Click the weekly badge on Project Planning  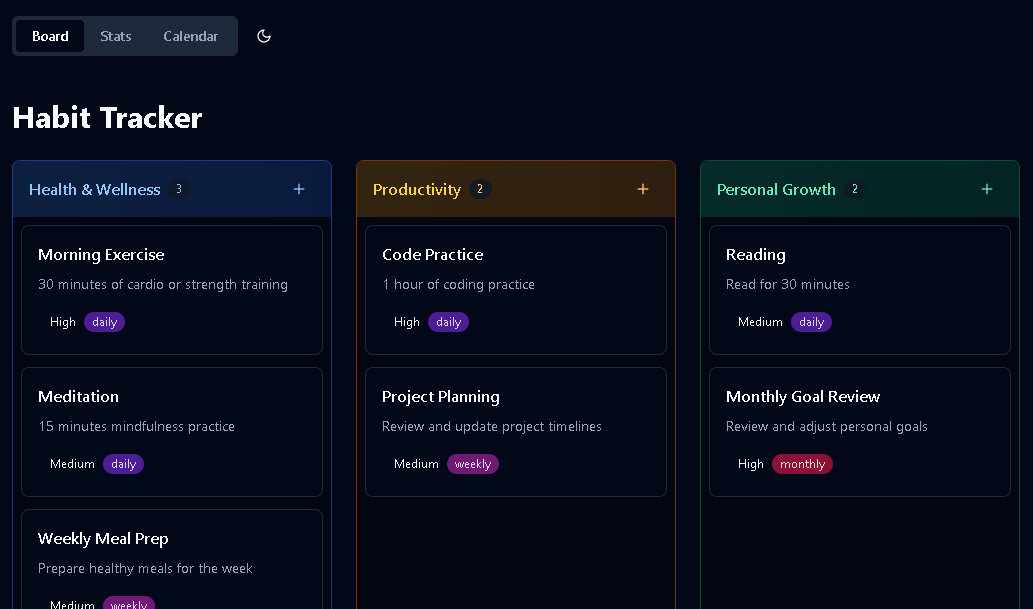pyautogui.click(x=473, y=464)
